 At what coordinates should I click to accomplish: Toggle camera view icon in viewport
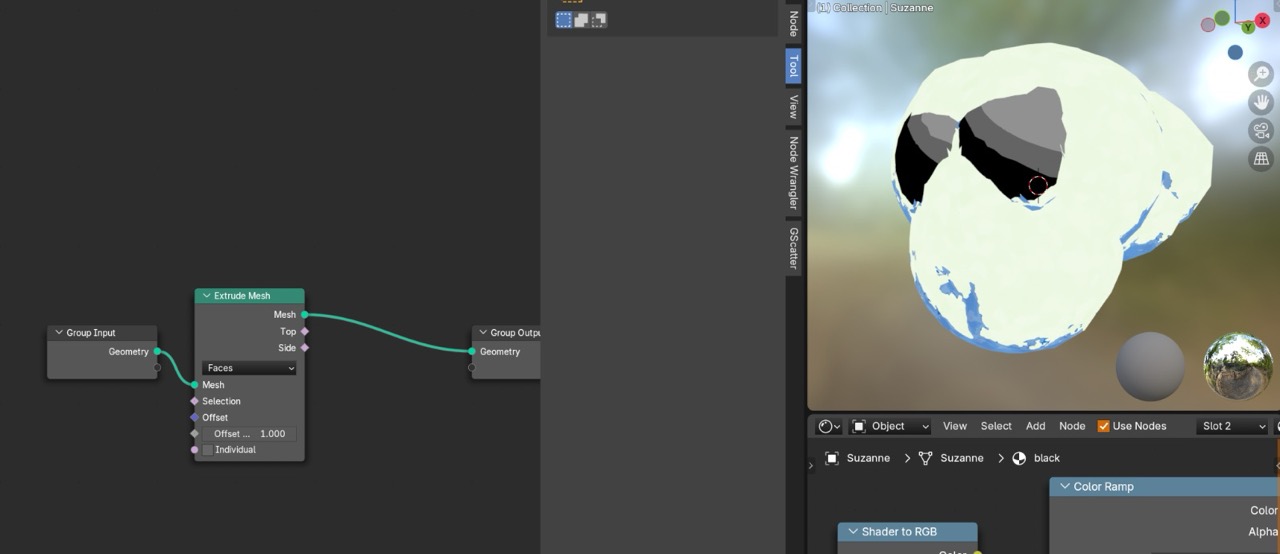click(x=1261, y=130)
